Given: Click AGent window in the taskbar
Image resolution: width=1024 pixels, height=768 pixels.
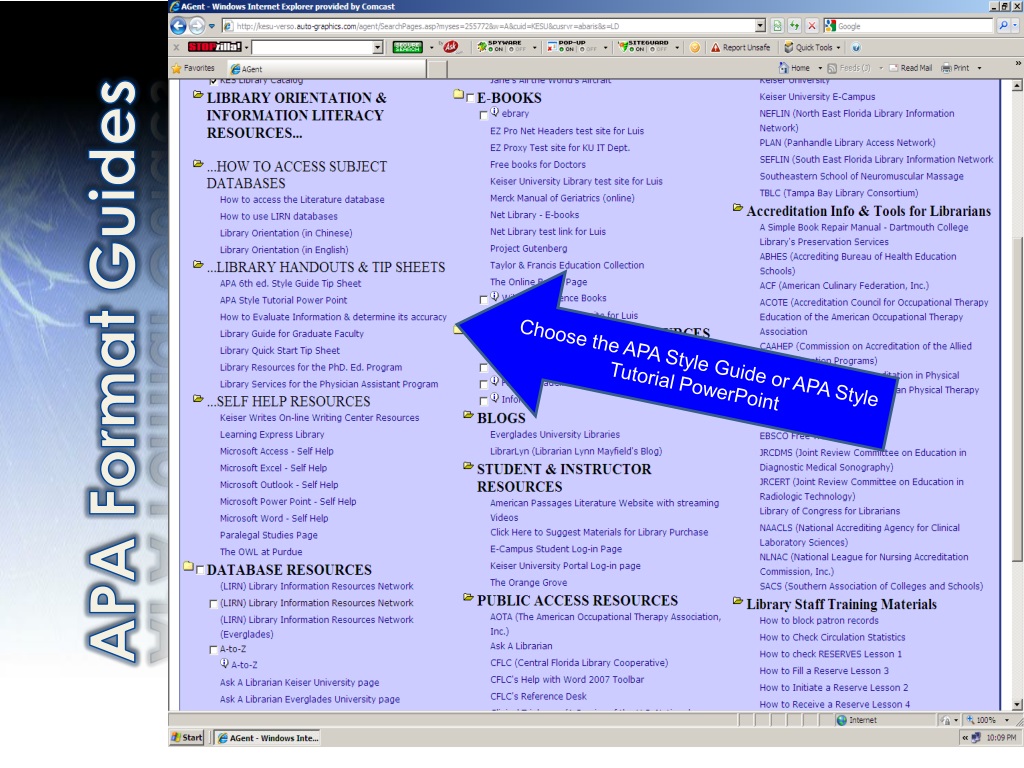Looking at the screenshot, I should tap(267, 738).
